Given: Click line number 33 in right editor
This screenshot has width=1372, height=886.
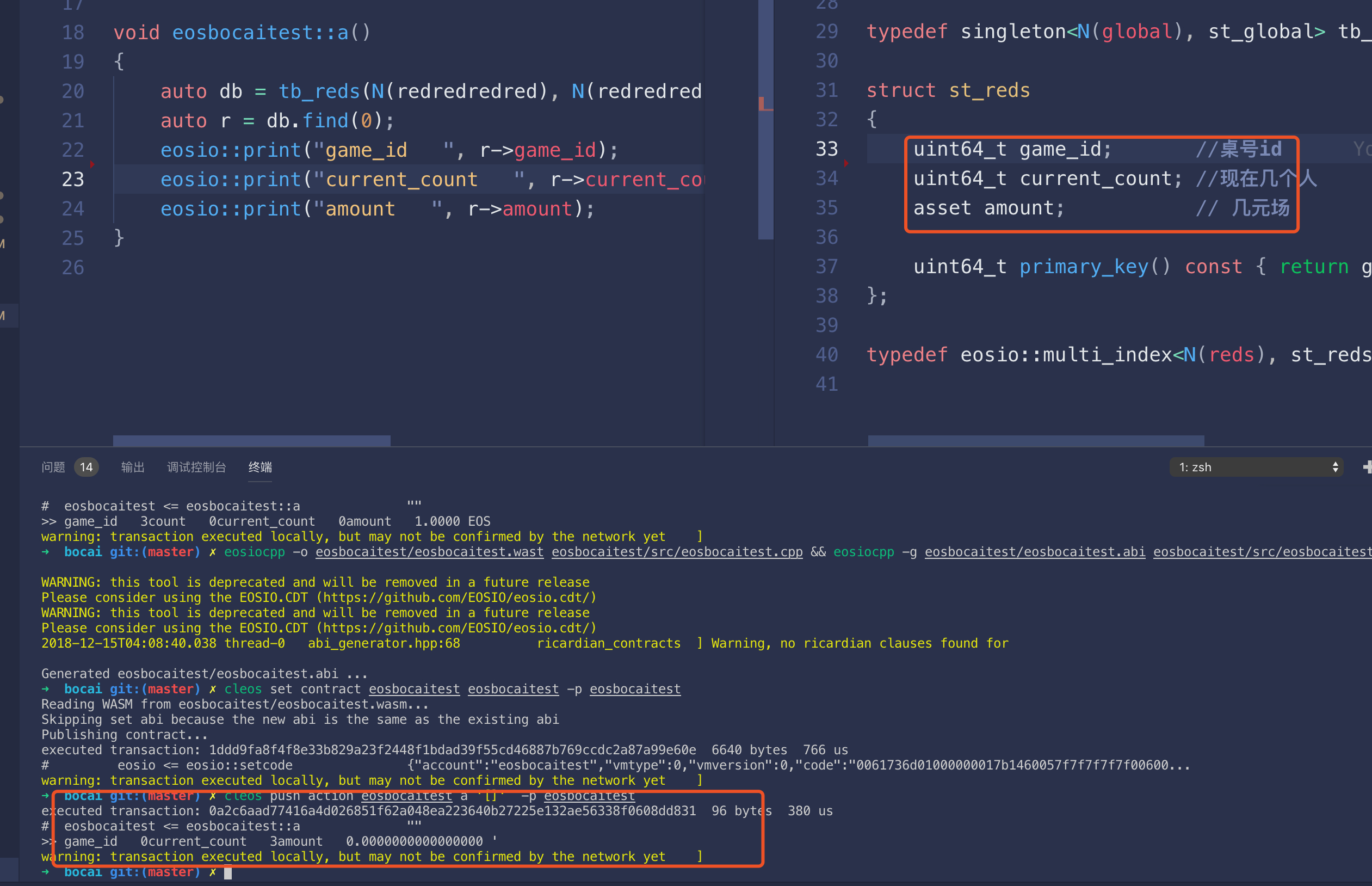Looking at the screenshot, I should 826,149.
